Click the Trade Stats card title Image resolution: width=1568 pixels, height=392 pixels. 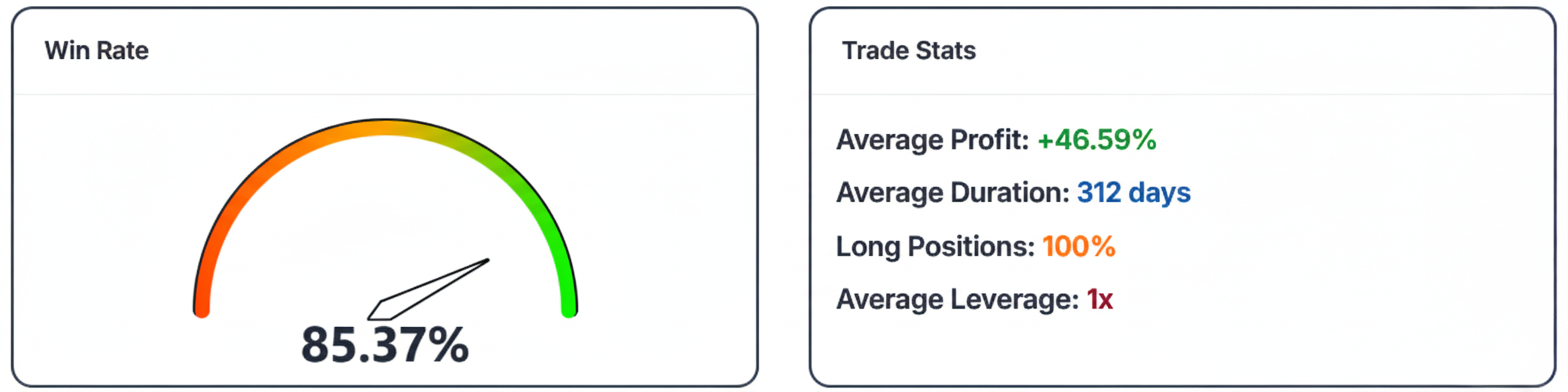(909, 51)
